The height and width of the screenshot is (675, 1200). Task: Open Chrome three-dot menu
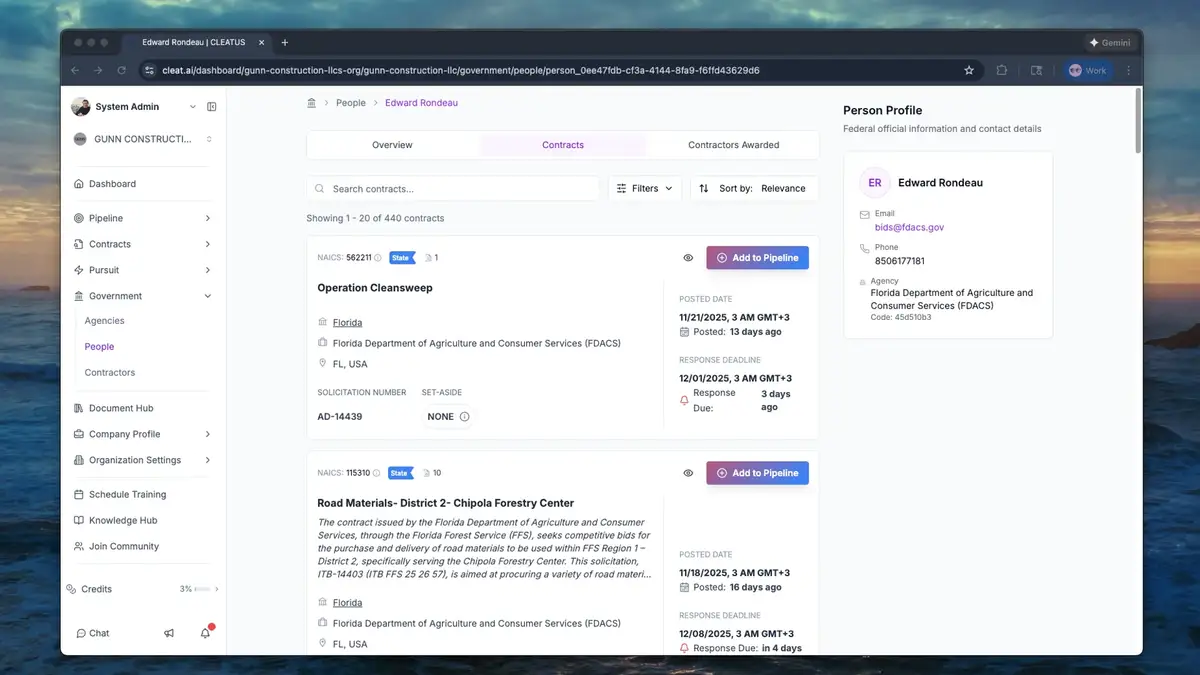tap(1129, 71)
